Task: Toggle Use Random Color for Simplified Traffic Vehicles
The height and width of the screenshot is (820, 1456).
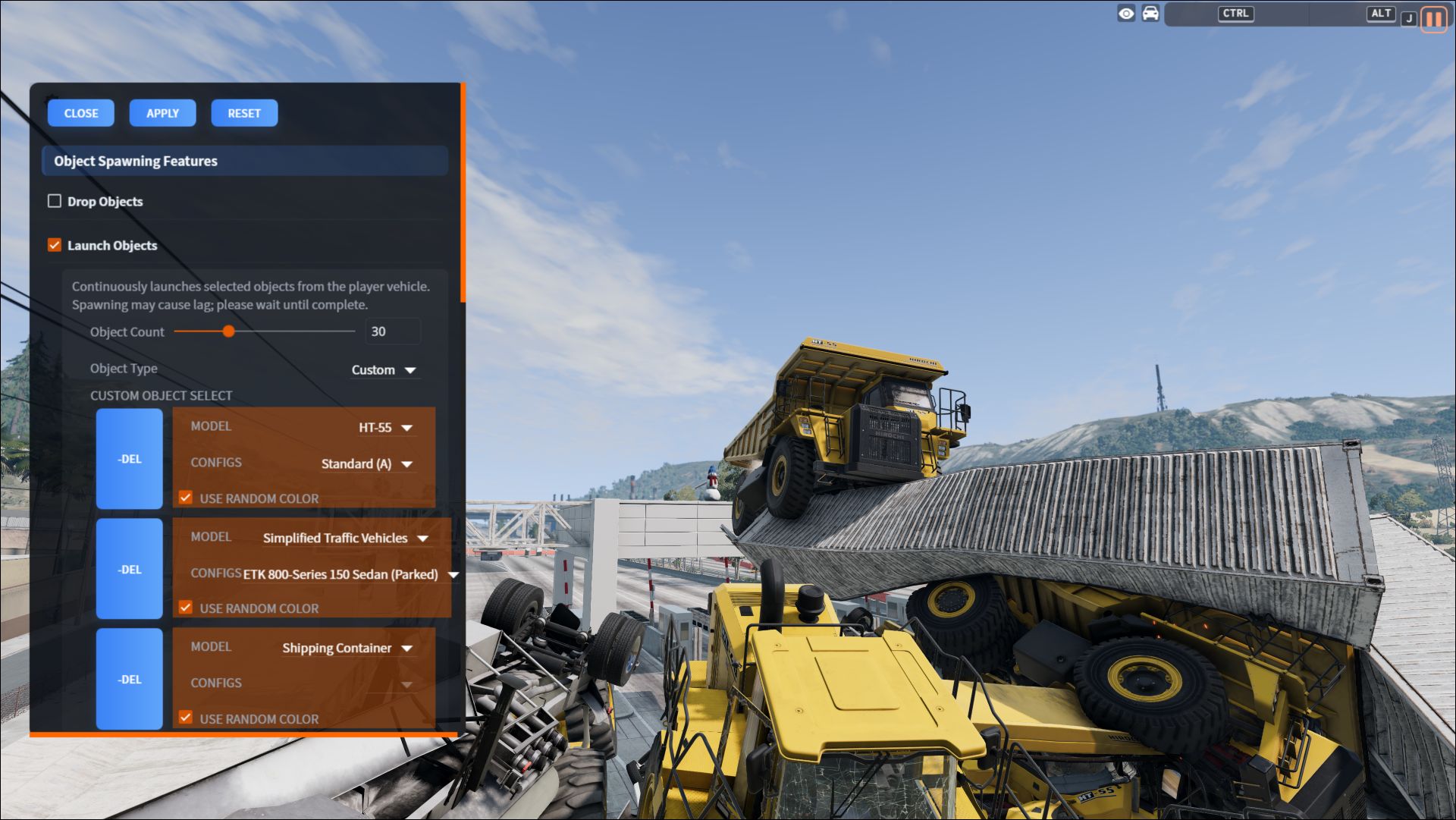Action: pos(185,608)
